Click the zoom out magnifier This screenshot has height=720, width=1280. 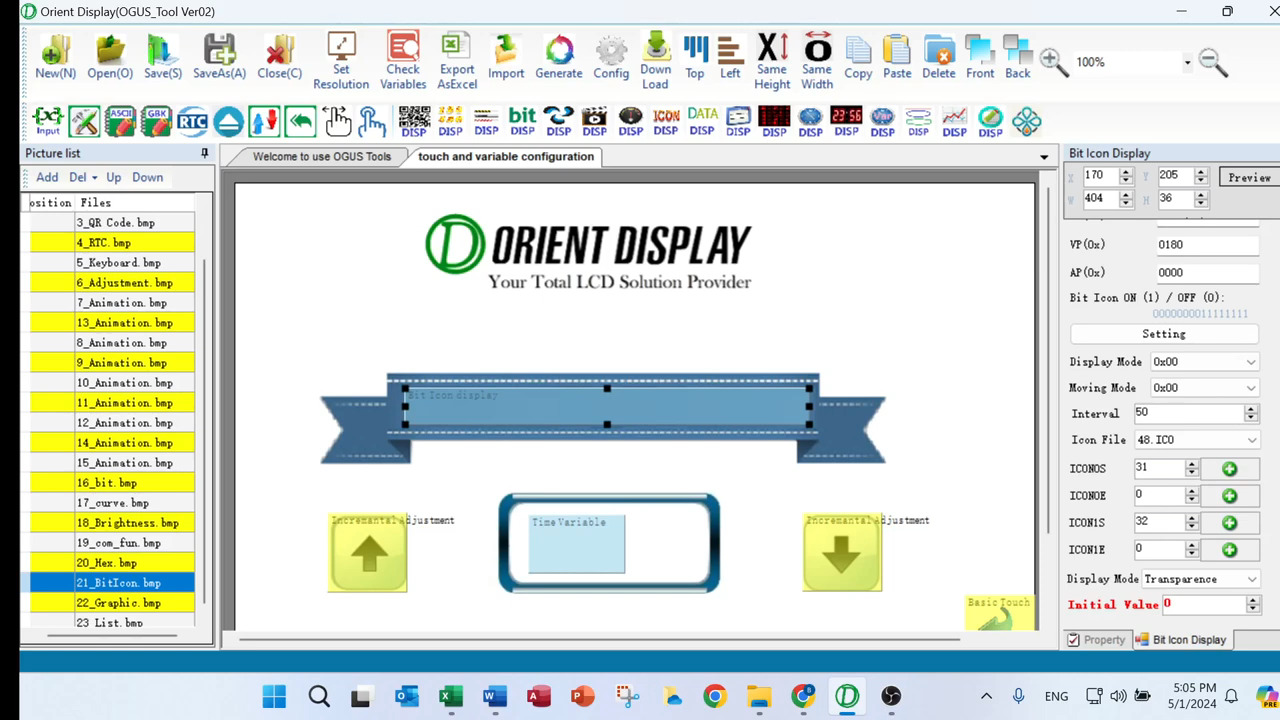click(x=1213, y=62)
